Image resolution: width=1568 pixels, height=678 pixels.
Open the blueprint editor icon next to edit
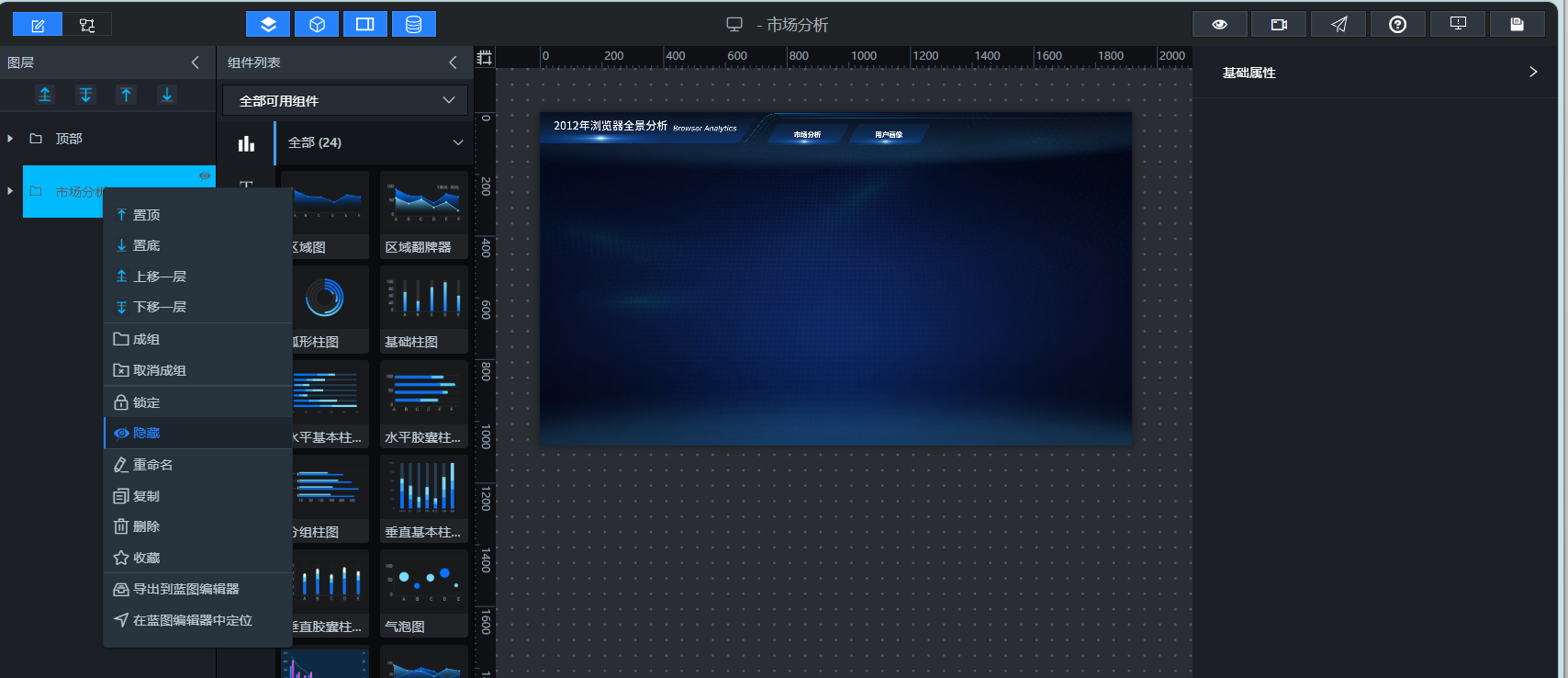click(x=87, y=25)
